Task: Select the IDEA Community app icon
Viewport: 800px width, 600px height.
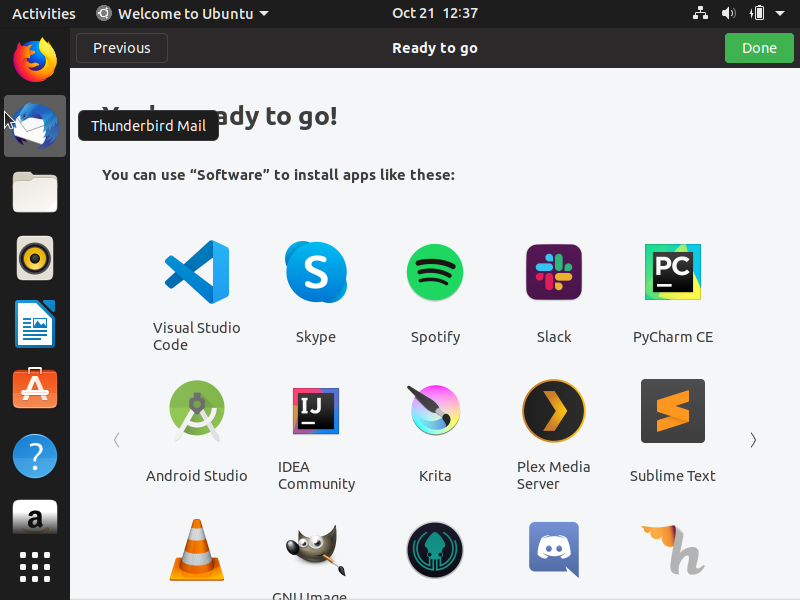Action: click(316, 411)
